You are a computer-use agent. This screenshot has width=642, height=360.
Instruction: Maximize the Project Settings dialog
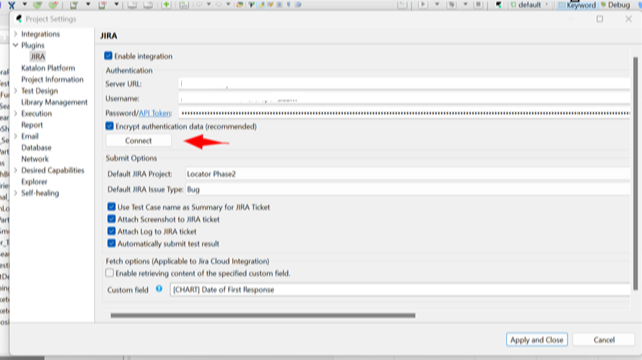tap(600, 19)
